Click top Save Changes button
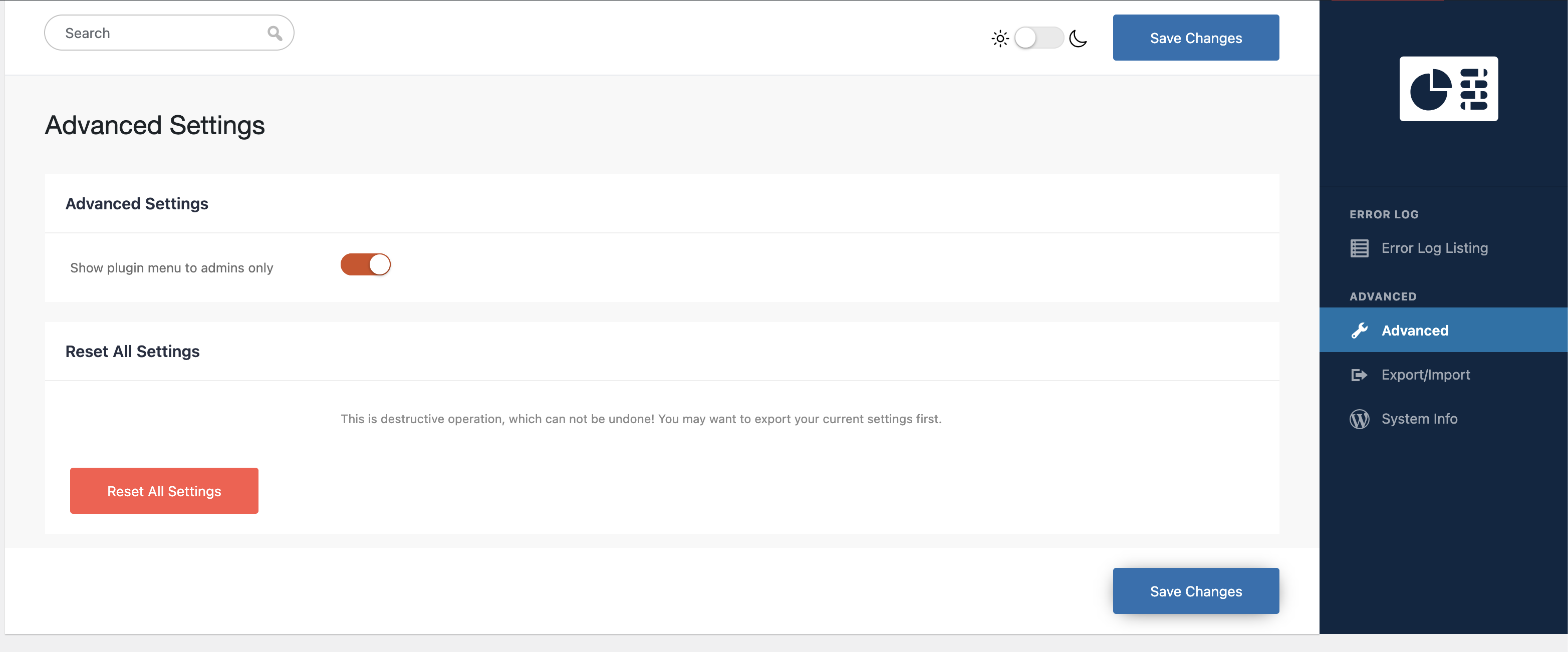1568x652 pixels. (x=1195, y=38)
